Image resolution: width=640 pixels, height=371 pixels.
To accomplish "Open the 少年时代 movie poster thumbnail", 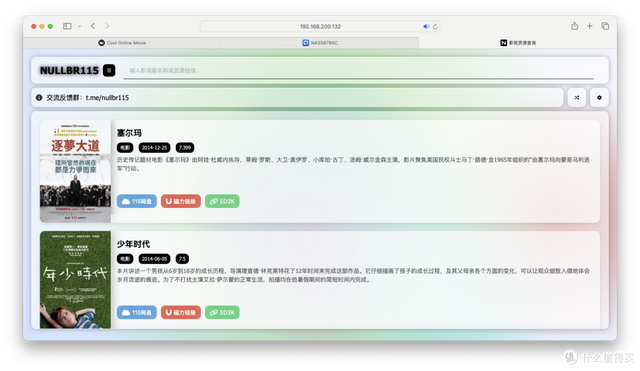I will pyautogui.click(x=76, y=280).
